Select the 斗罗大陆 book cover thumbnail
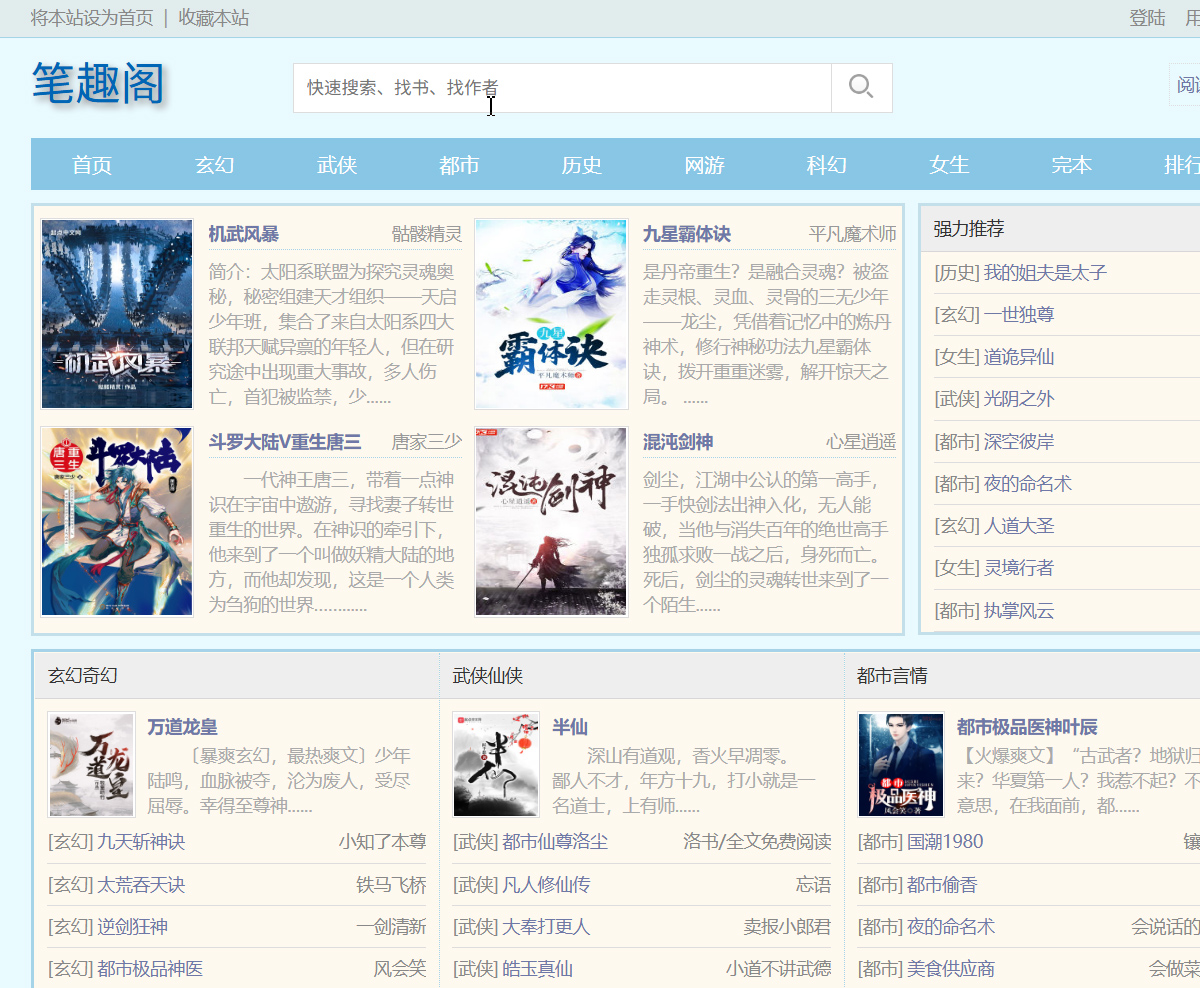 click(117, 521)
